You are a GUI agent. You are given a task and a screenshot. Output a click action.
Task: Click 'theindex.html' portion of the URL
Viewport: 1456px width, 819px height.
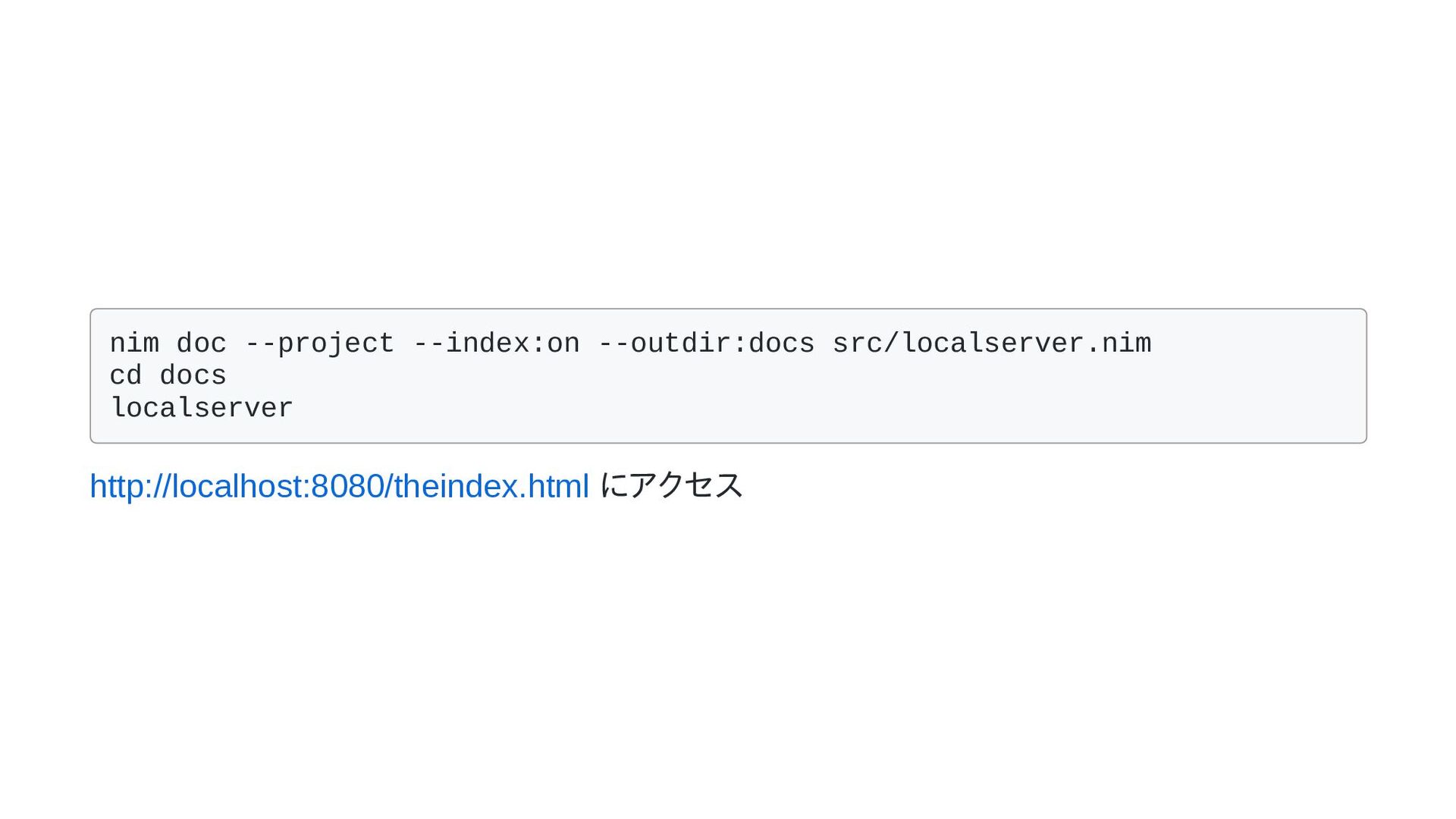point(491,486)
